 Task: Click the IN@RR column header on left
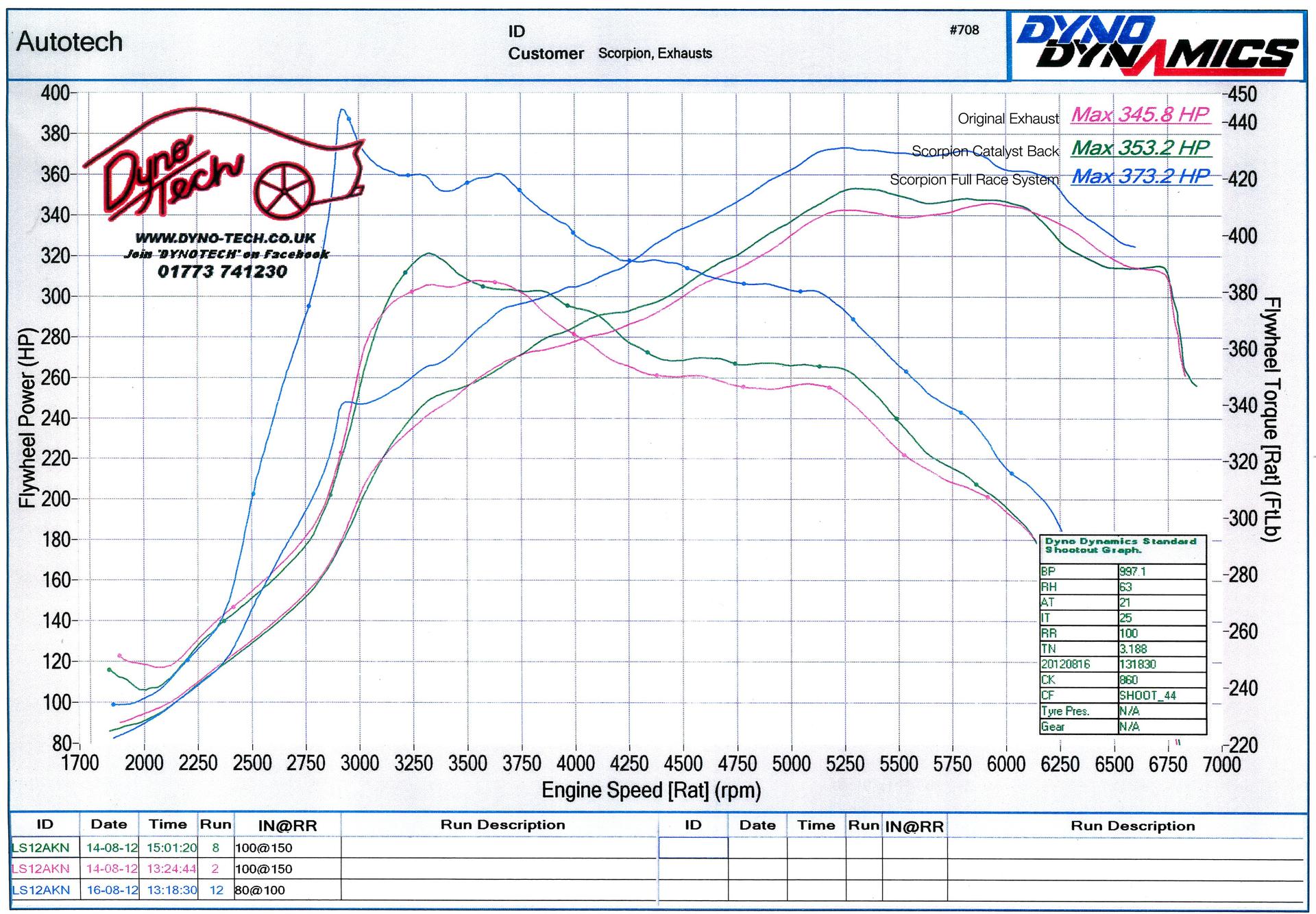[287, 826]
